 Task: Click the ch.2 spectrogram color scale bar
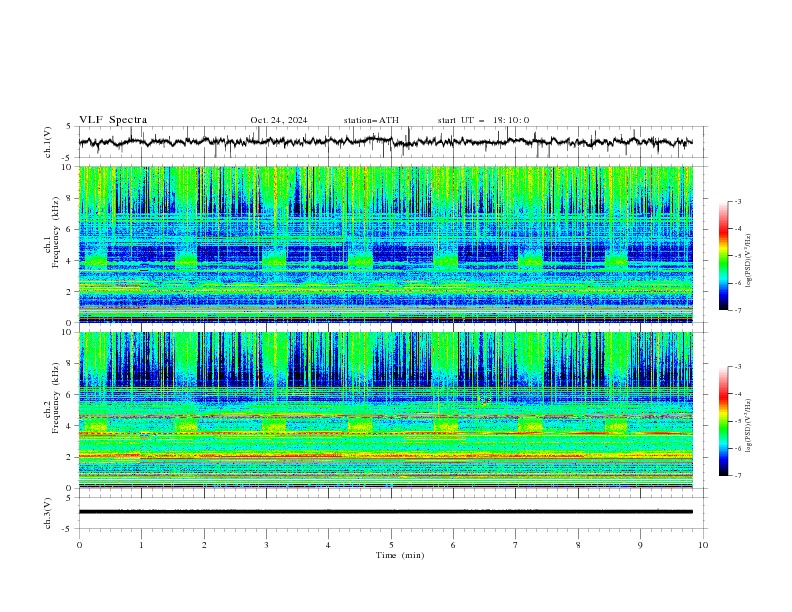point(723,421)
